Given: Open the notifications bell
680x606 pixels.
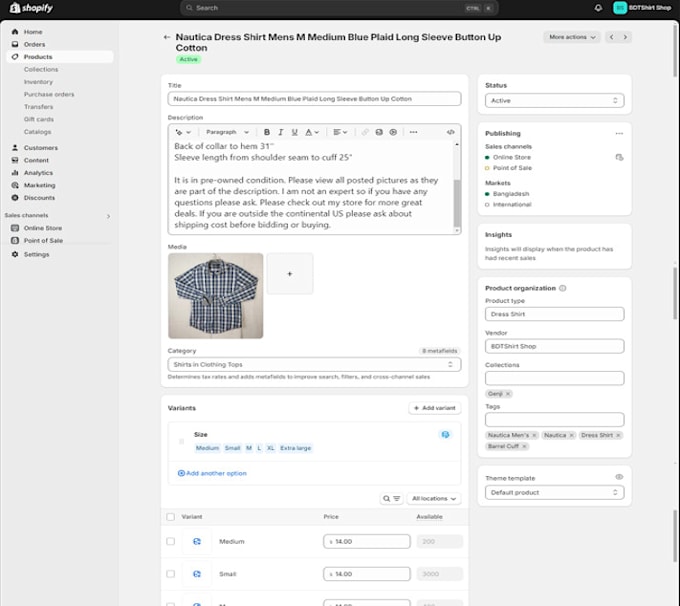Looking at the screenshot, I should (x=598, y=8).
